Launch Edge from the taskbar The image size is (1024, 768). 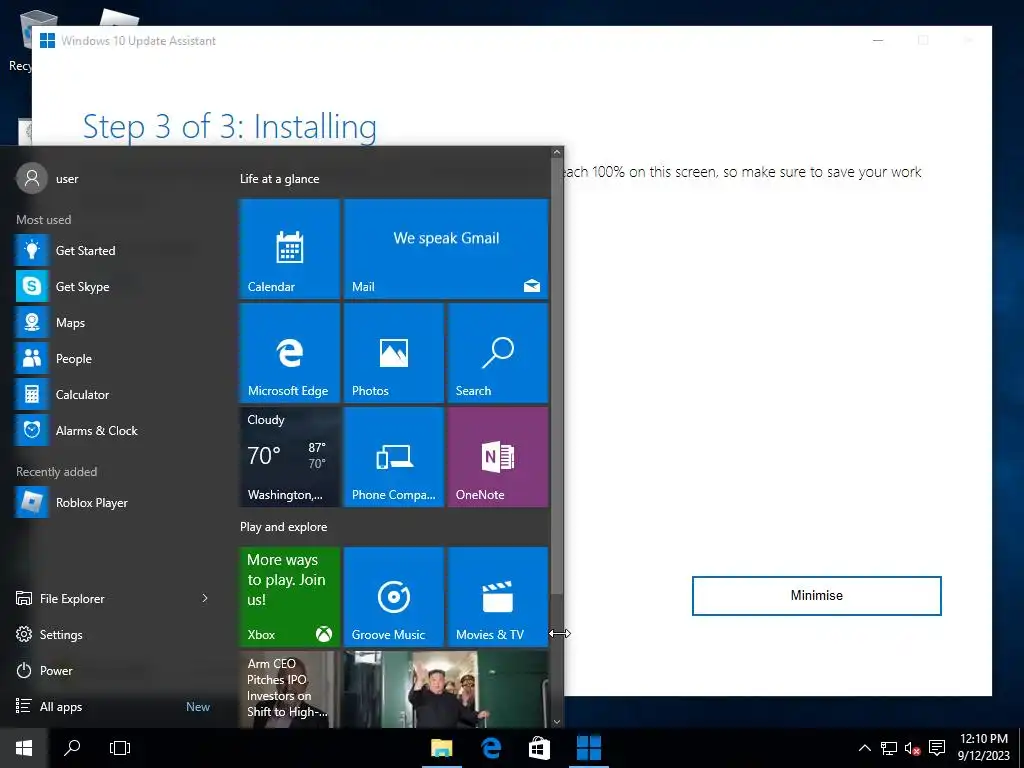tap(490, 748)
